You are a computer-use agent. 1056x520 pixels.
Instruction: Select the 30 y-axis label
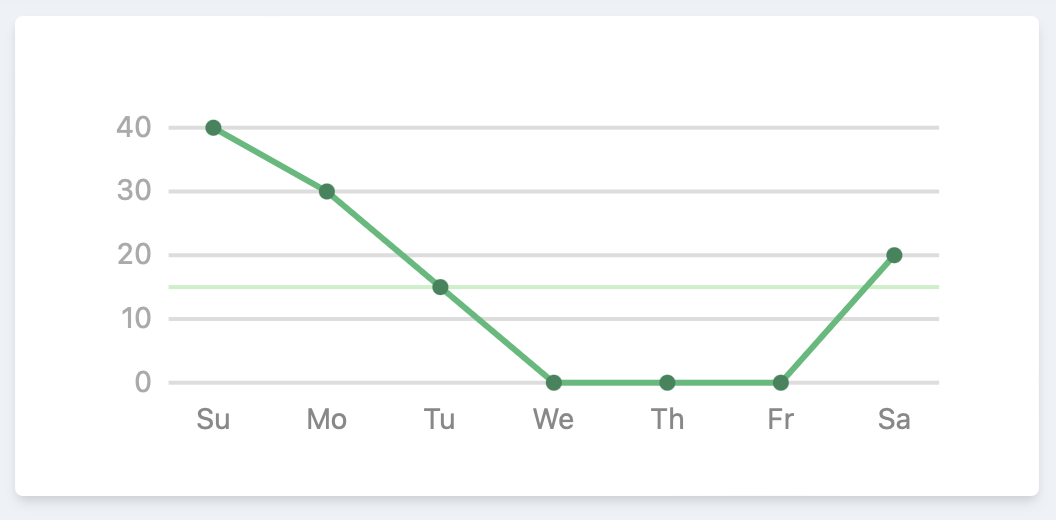click(133, 191)
